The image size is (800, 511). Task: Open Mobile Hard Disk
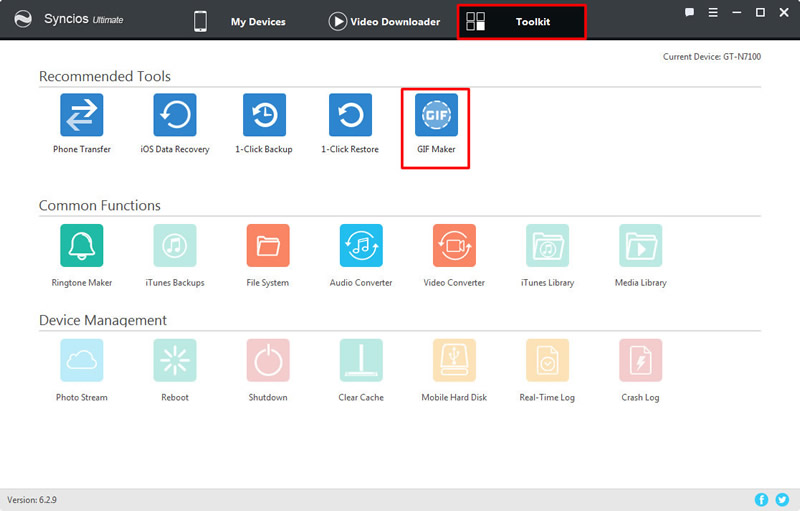point(454,360)
